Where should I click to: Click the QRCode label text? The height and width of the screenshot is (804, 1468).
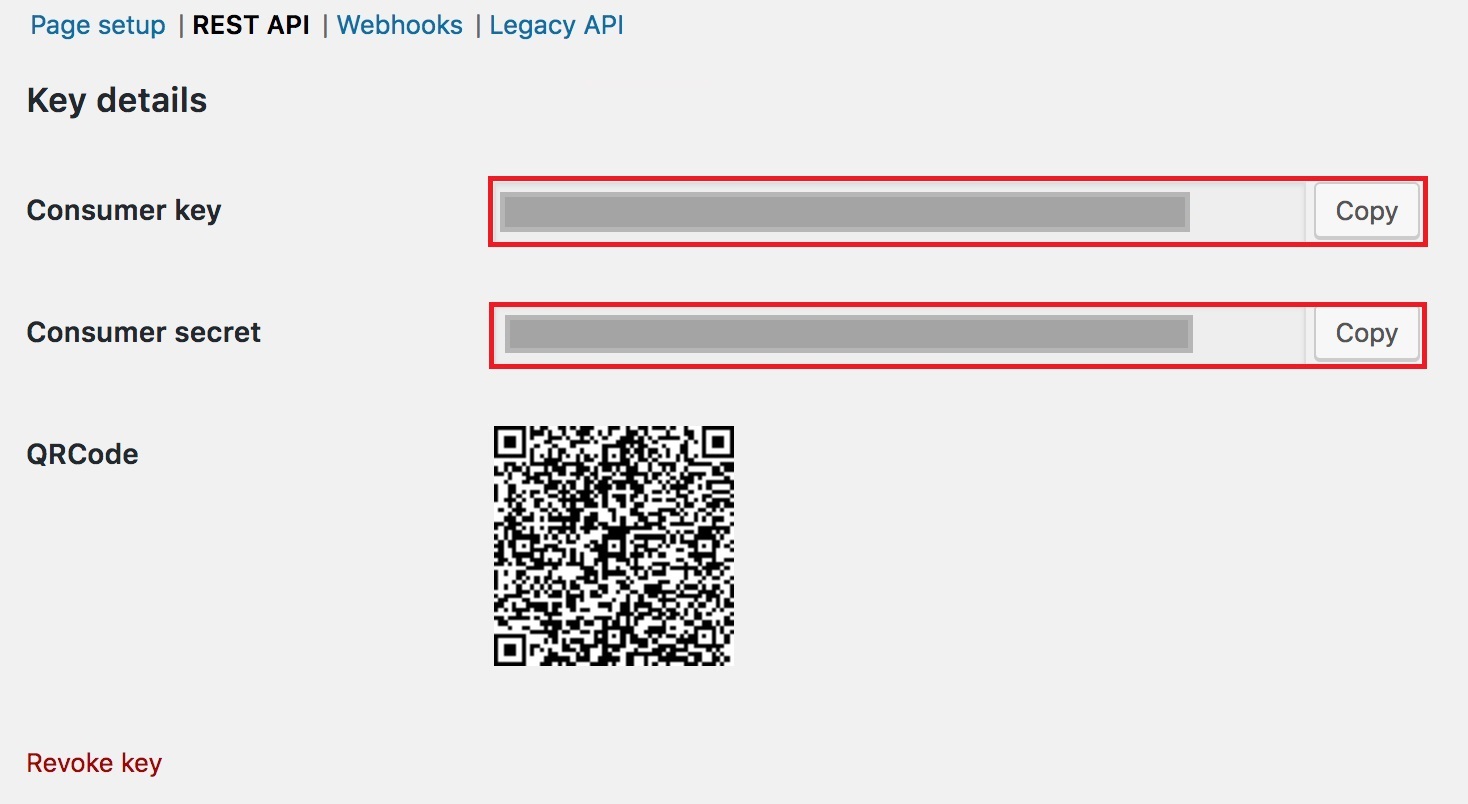[x=82, y=454]
